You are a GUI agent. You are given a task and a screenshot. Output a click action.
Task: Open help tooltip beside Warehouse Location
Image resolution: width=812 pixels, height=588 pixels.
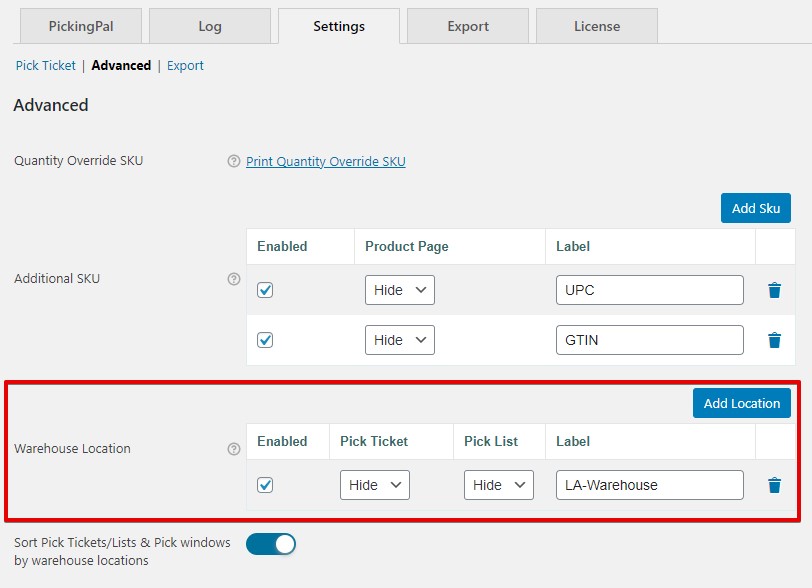233,450
